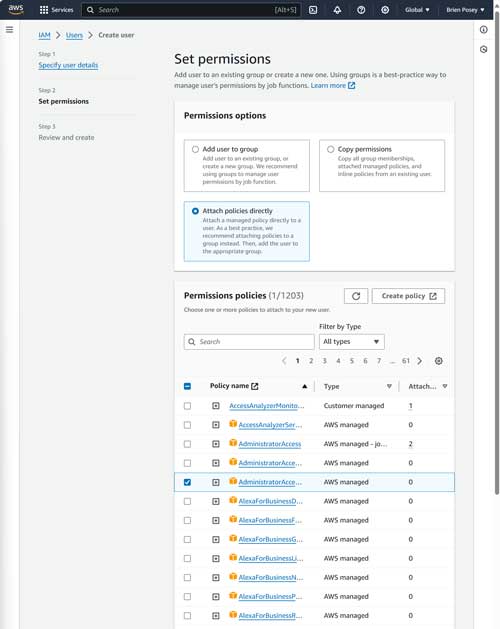
Task: Go to page 2 of policies
Action: (x=311, y=361)
